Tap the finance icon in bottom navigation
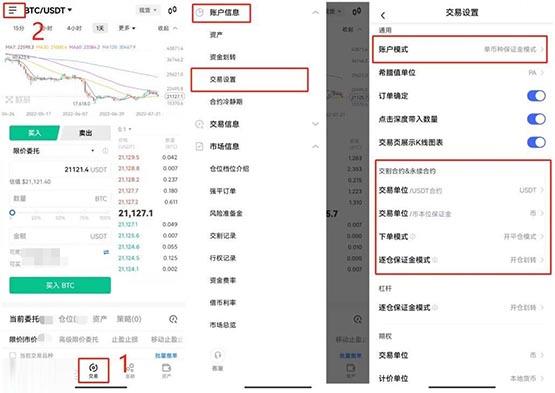This screenshot has width=555, height=393. [130, 370]
